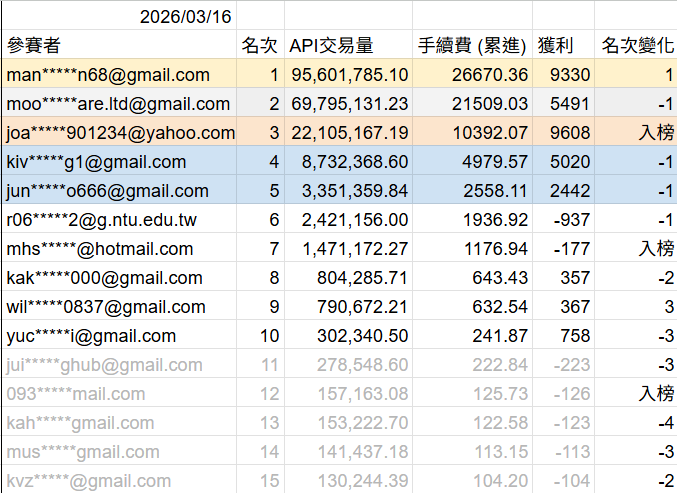677x493 pixels.
Task: Click API volume 8,732,368.60
Action: click(355, 162)
